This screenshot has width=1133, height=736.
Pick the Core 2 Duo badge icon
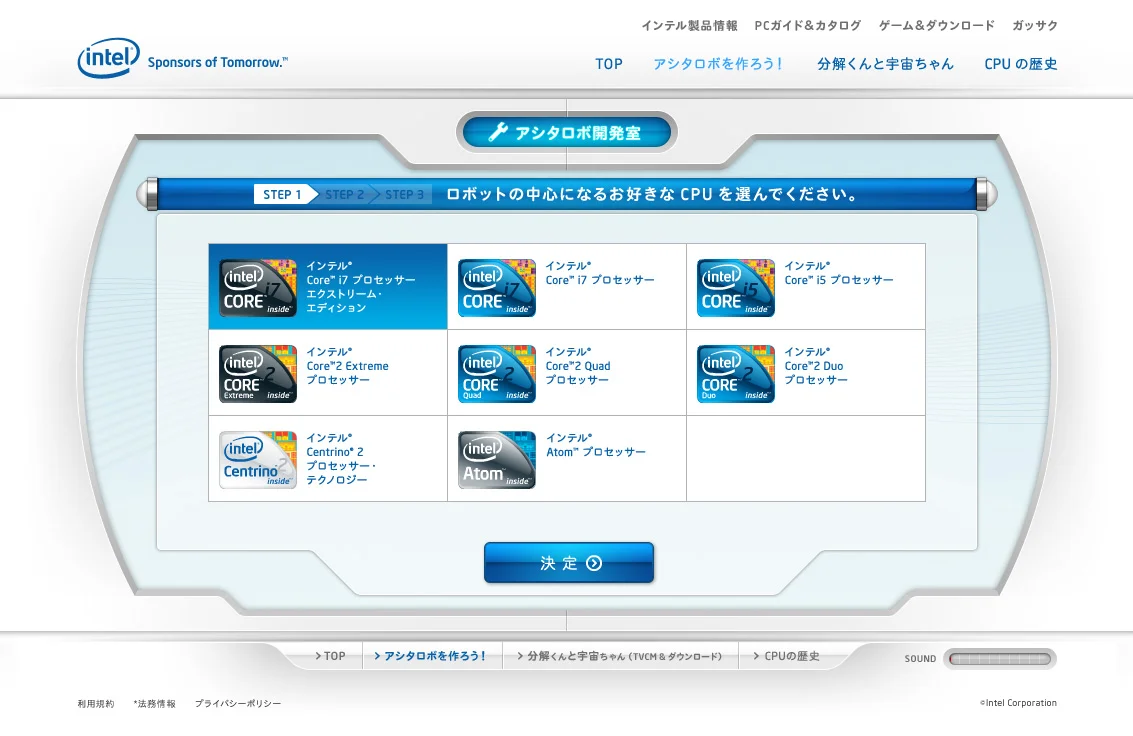click(x=736, y=373)
